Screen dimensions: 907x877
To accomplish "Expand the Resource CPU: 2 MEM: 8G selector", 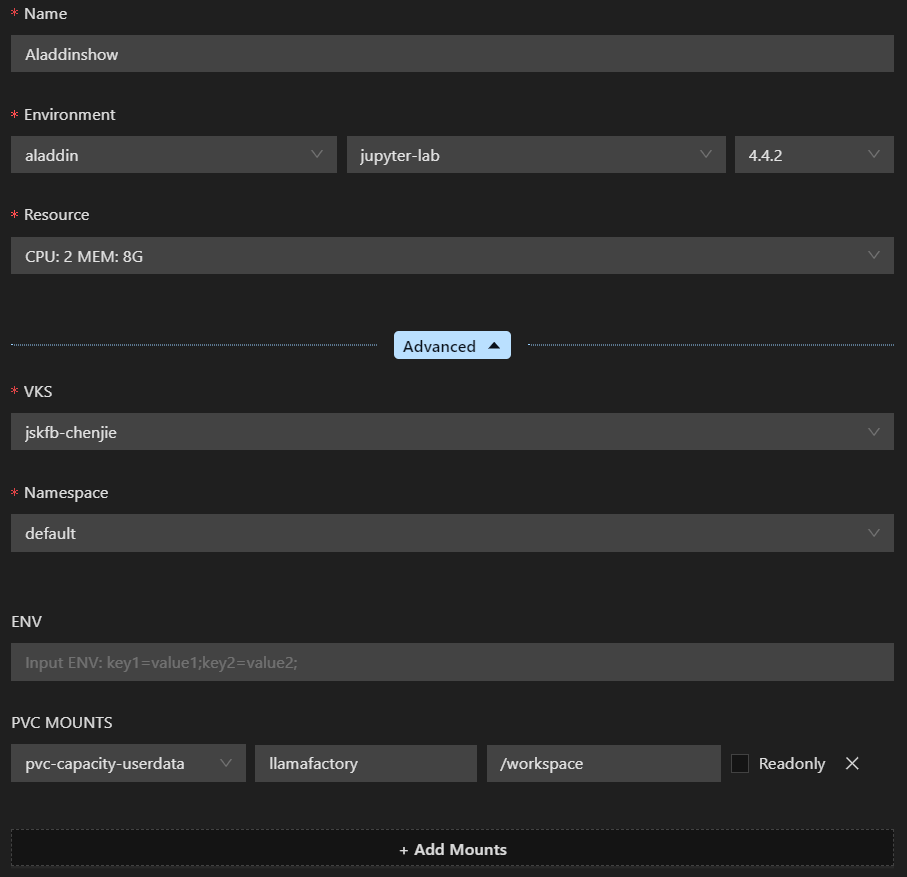I will (452, 256).
